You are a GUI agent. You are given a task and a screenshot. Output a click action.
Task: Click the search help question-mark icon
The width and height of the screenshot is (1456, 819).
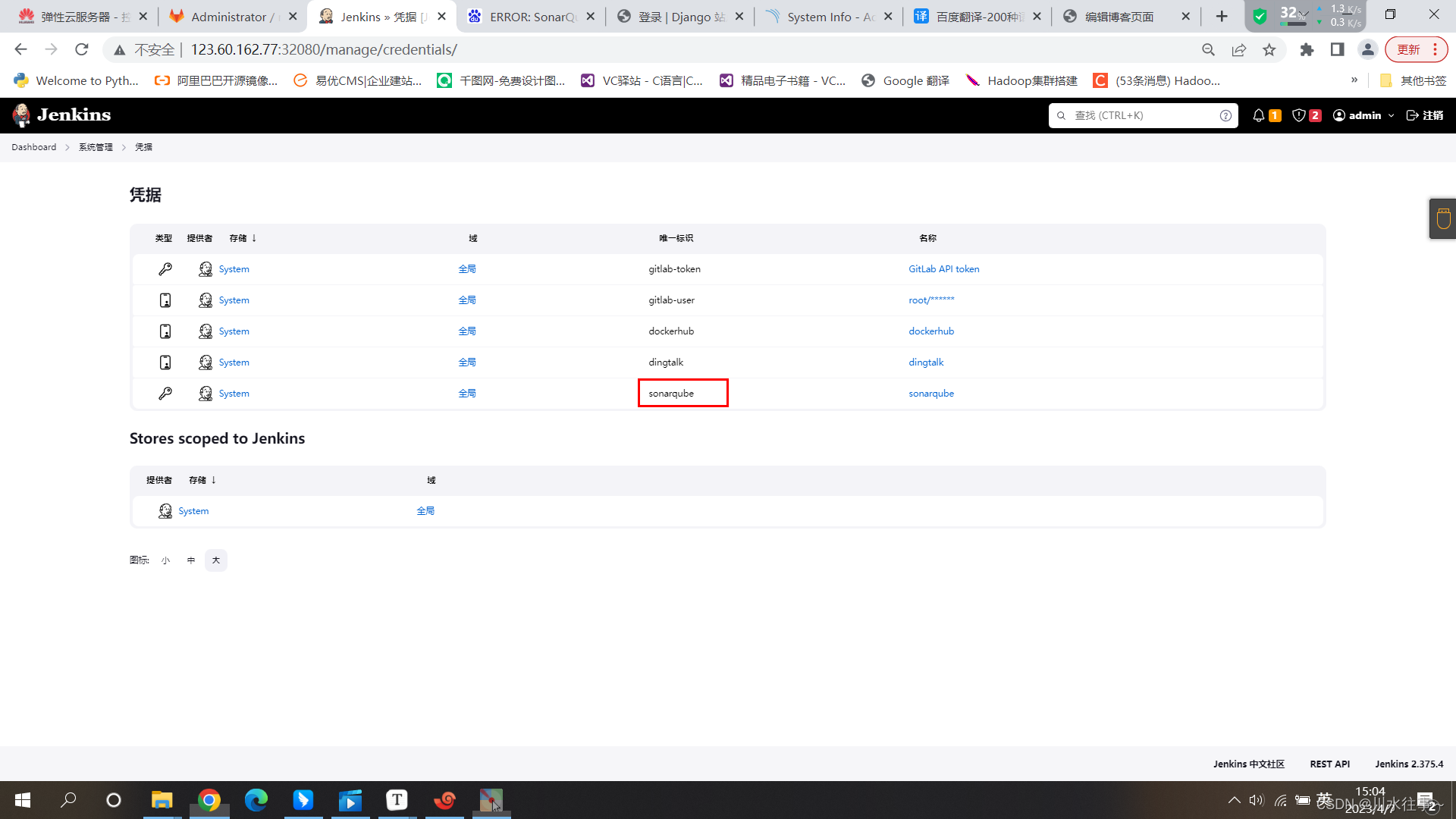(1225, 115)
